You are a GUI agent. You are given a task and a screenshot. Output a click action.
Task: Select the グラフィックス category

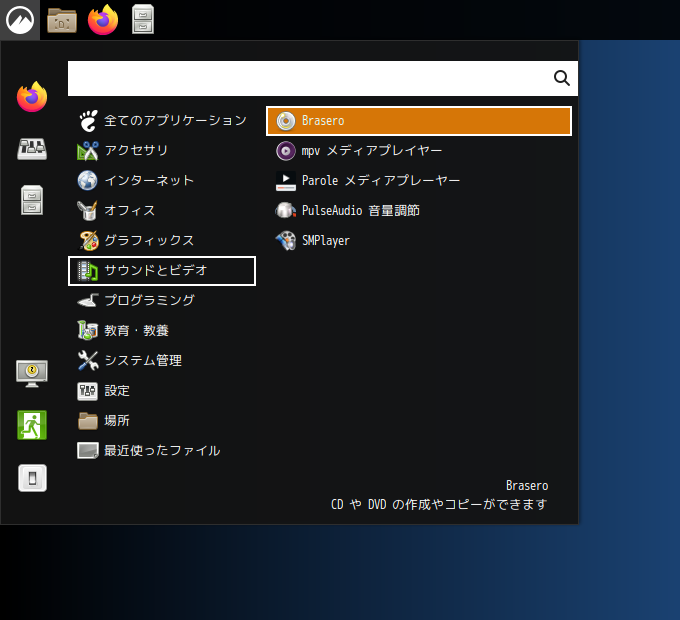[162, 241]
